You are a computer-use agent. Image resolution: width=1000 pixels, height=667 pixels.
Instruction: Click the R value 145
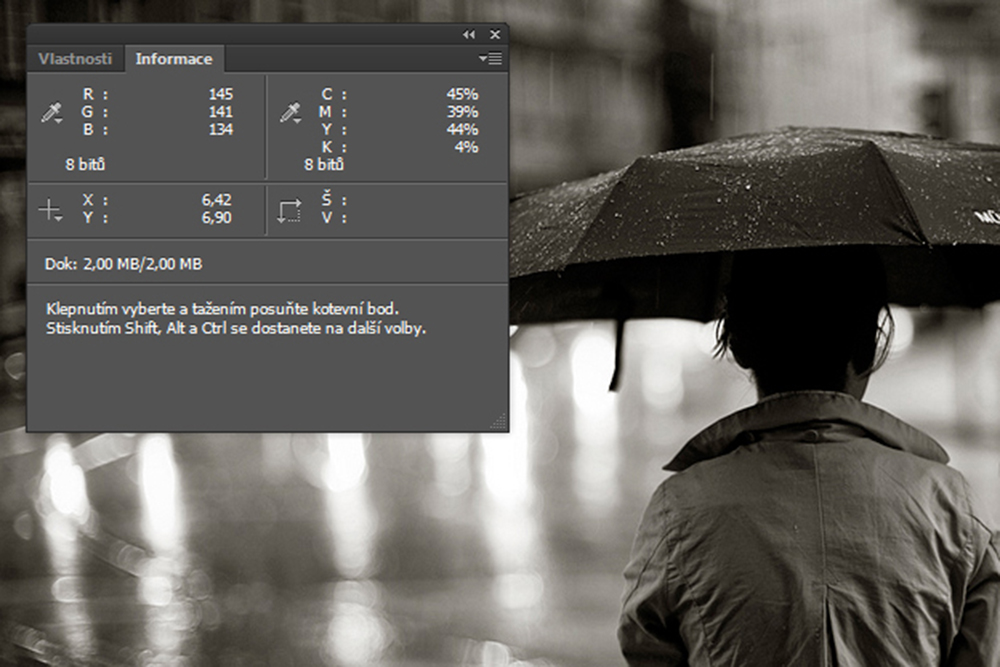coord(220,95)
